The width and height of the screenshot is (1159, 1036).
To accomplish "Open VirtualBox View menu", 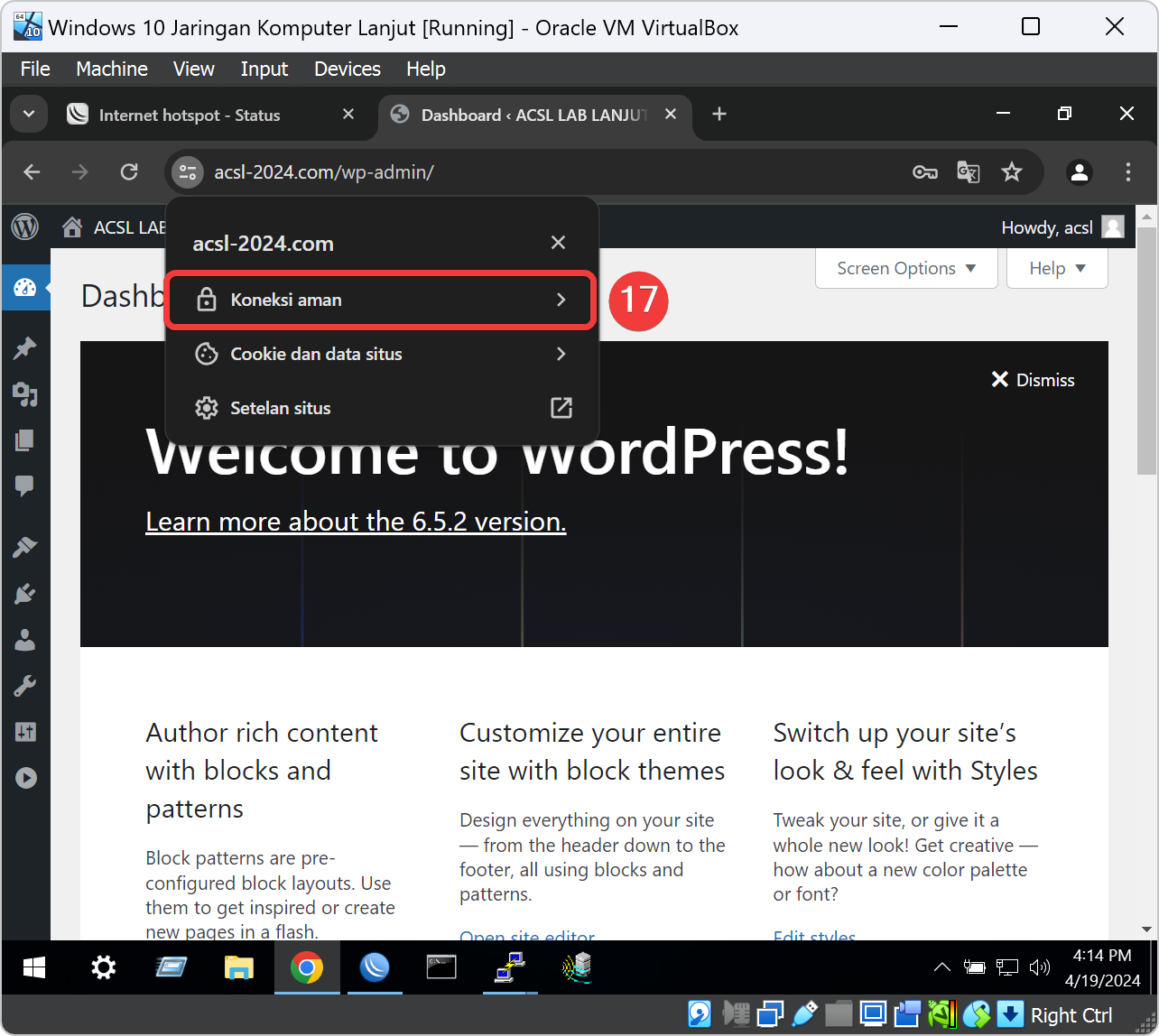I will tap(194, 69).
